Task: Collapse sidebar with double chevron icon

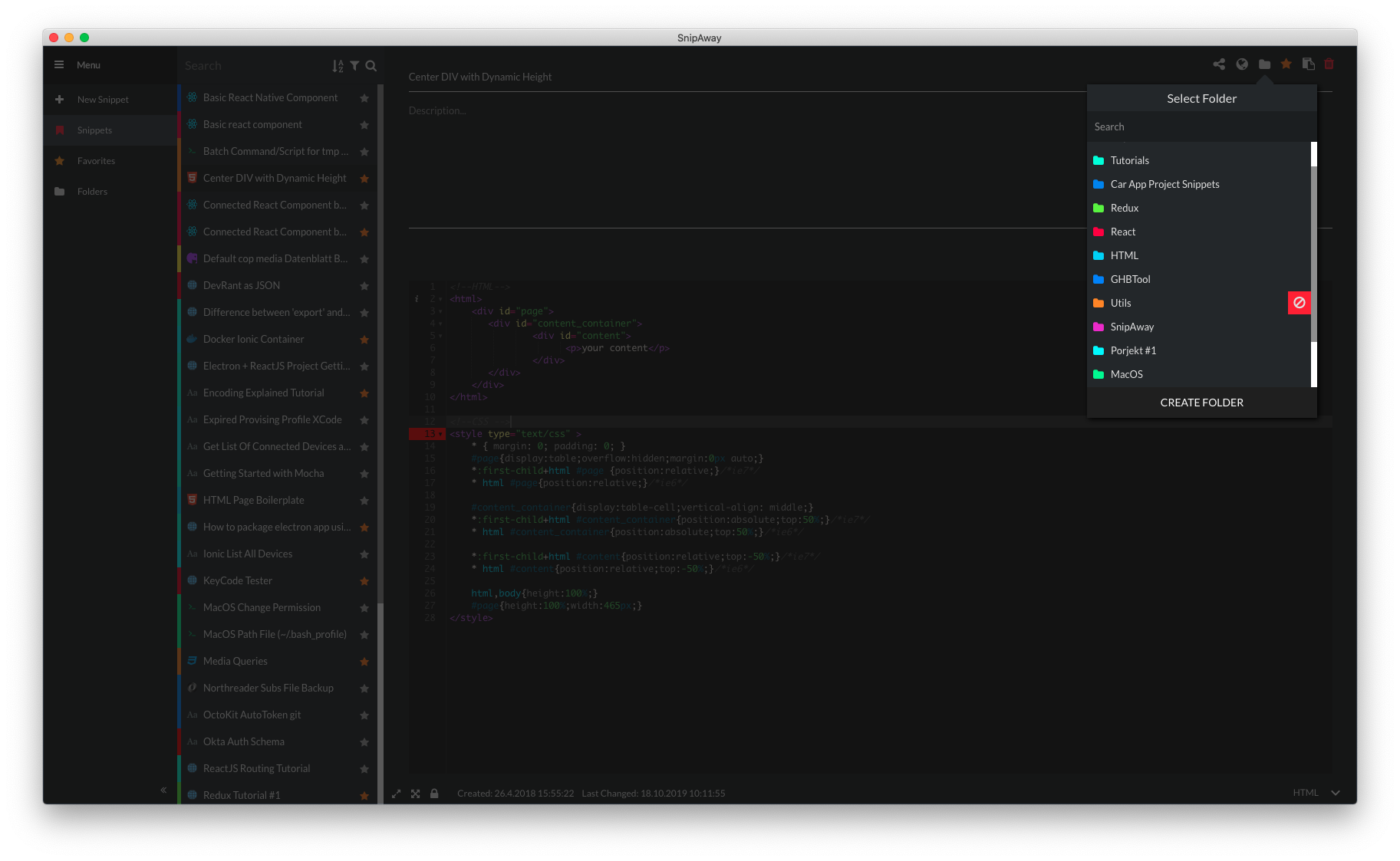Action: click(163, 790)
